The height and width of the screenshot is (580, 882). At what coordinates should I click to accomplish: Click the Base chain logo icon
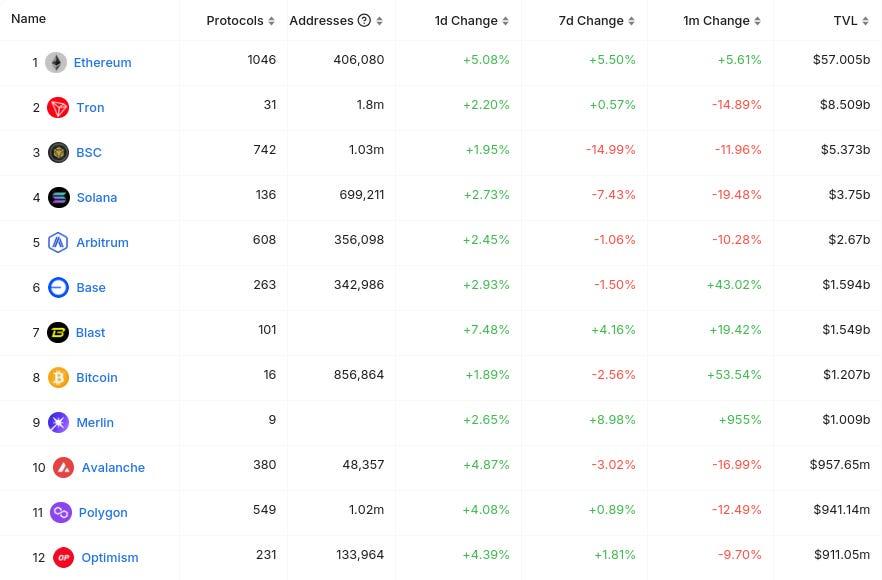[x=59, y=287]
